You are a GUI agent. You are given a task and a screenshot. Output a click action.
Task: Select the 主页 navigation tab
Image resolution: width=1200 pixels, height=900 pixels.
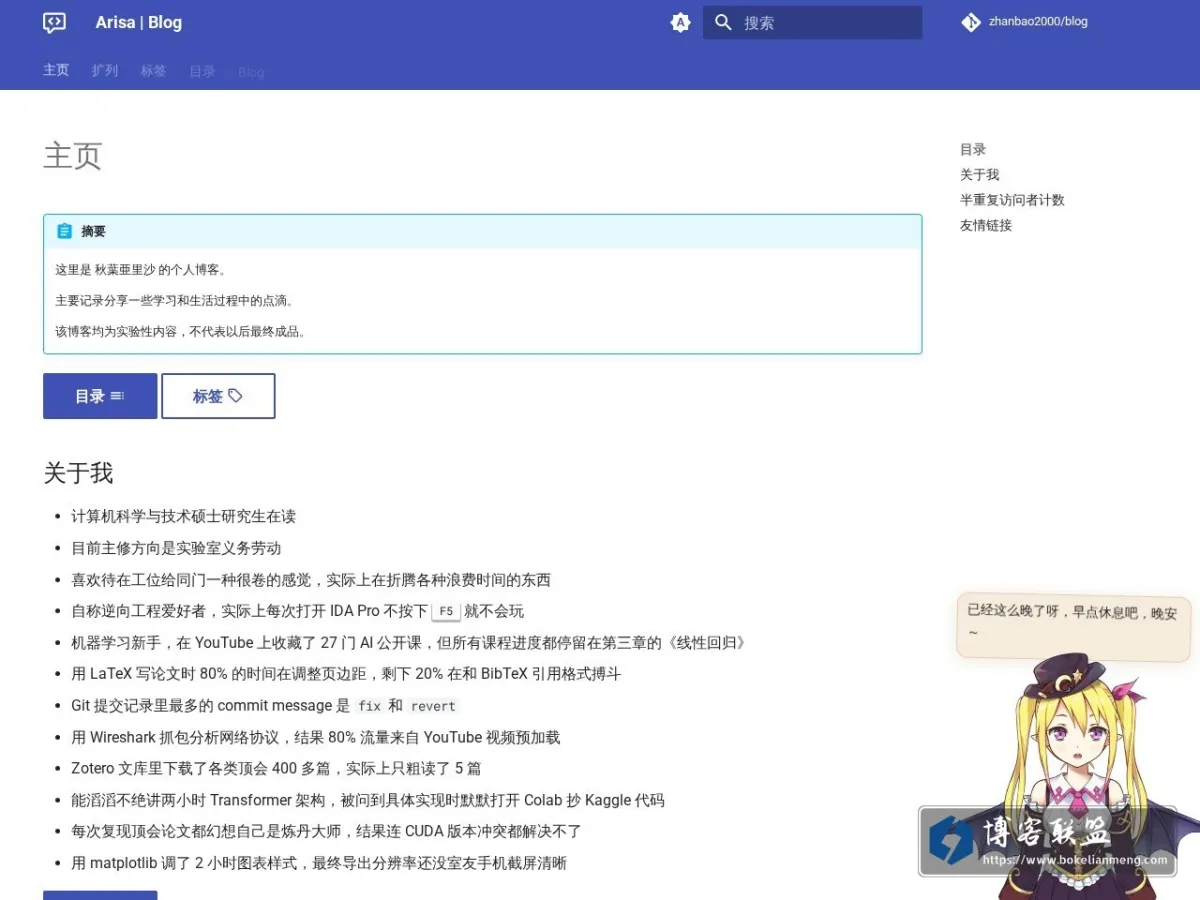point(56,70)
